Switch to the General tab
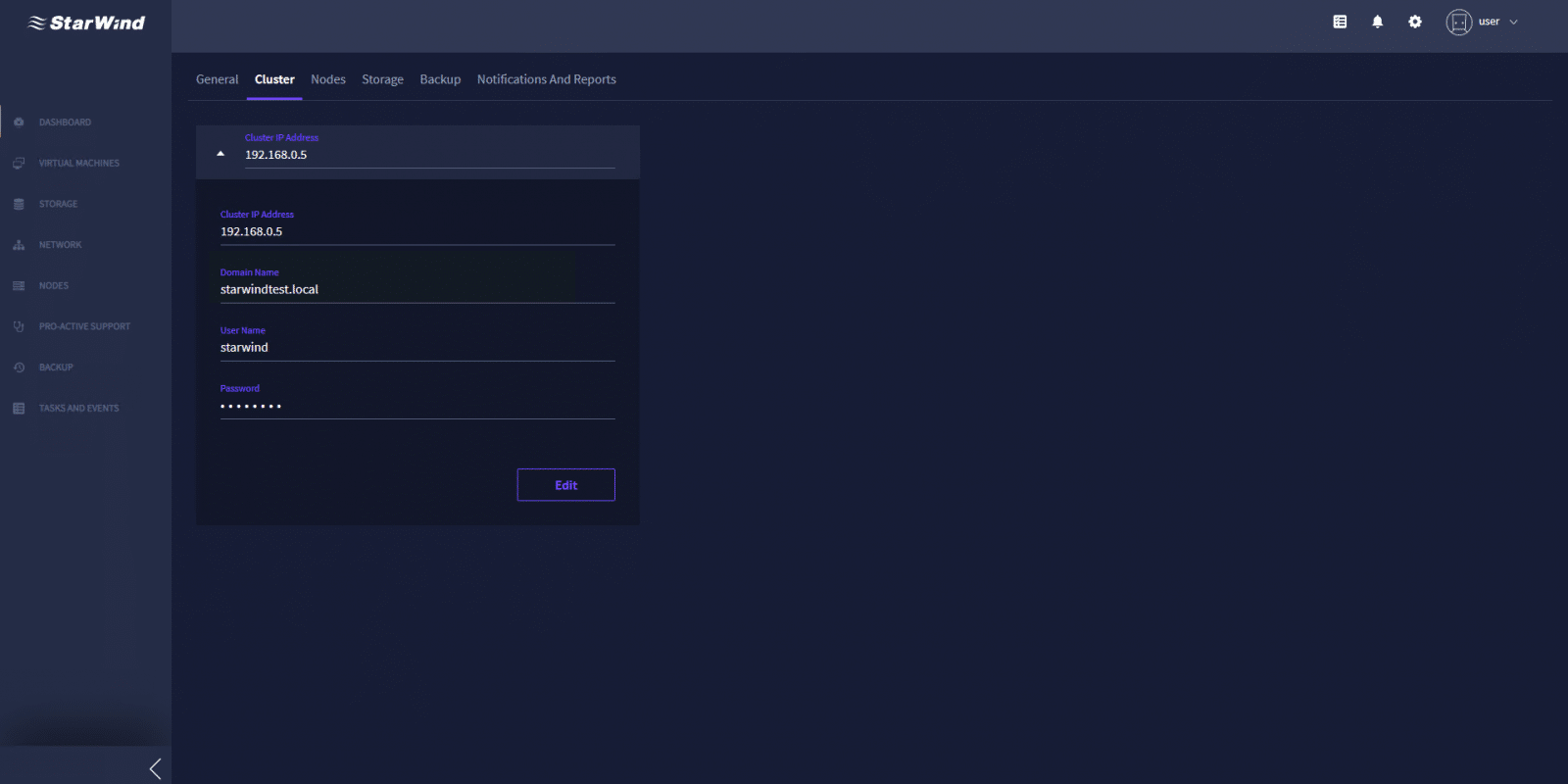The image size is (1568, 784). click(217, 79)
